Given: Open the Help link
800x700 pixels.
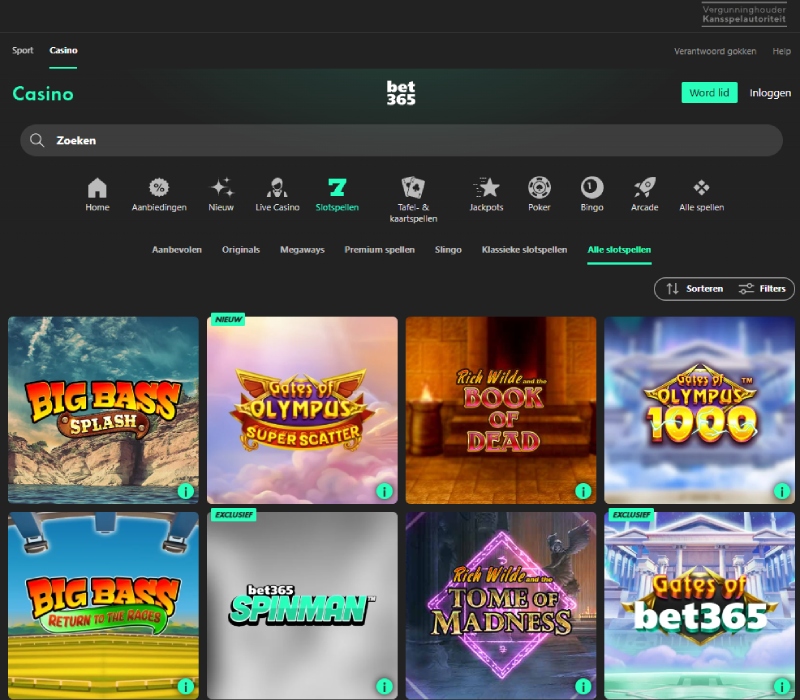Looking at the screenshot, I should point(781,51).
